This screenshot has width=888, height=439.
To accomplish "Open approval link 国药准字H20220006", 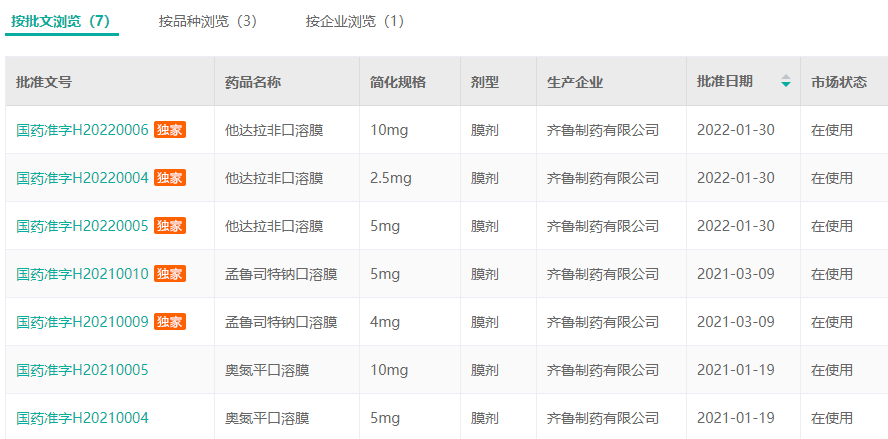I will tap(82, 130).
